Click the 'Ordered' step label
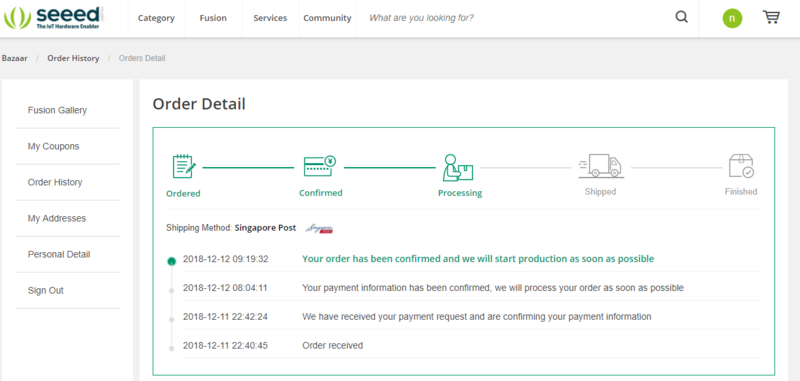Image resolution: width=800 pixels, height=381 pixels. [x=183, y=194]
